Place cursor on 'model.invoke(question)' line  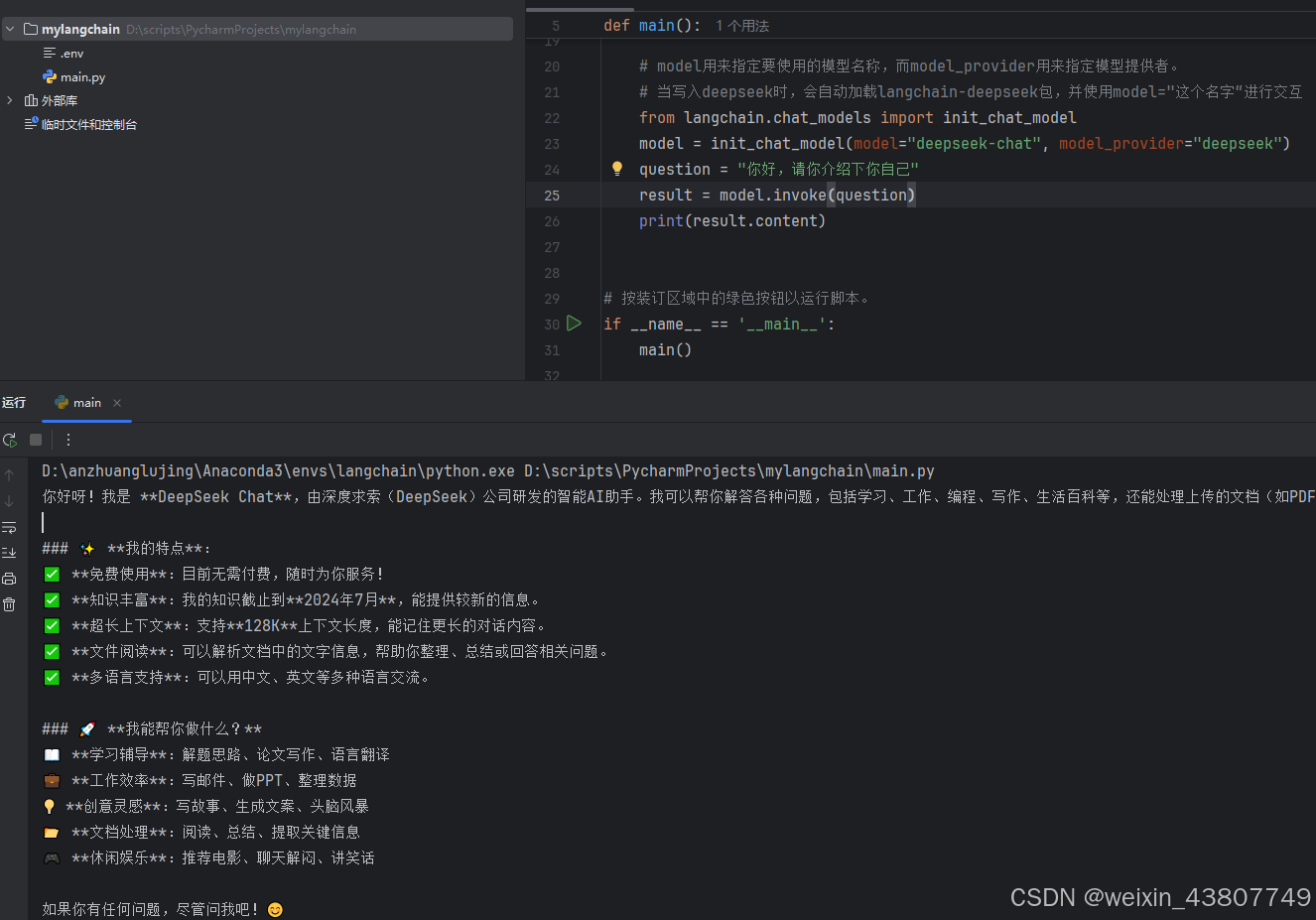tap(777, 196)
